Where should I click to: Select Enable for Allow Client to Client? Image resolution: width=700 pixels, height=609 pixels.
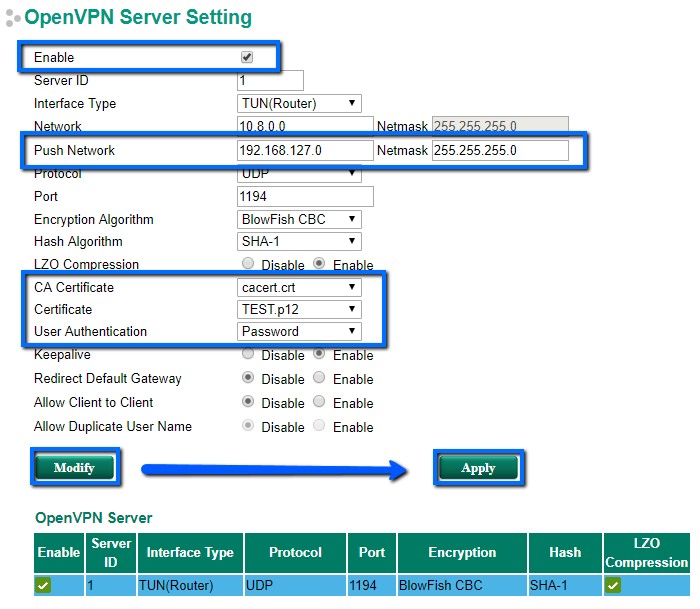[320, 403]
